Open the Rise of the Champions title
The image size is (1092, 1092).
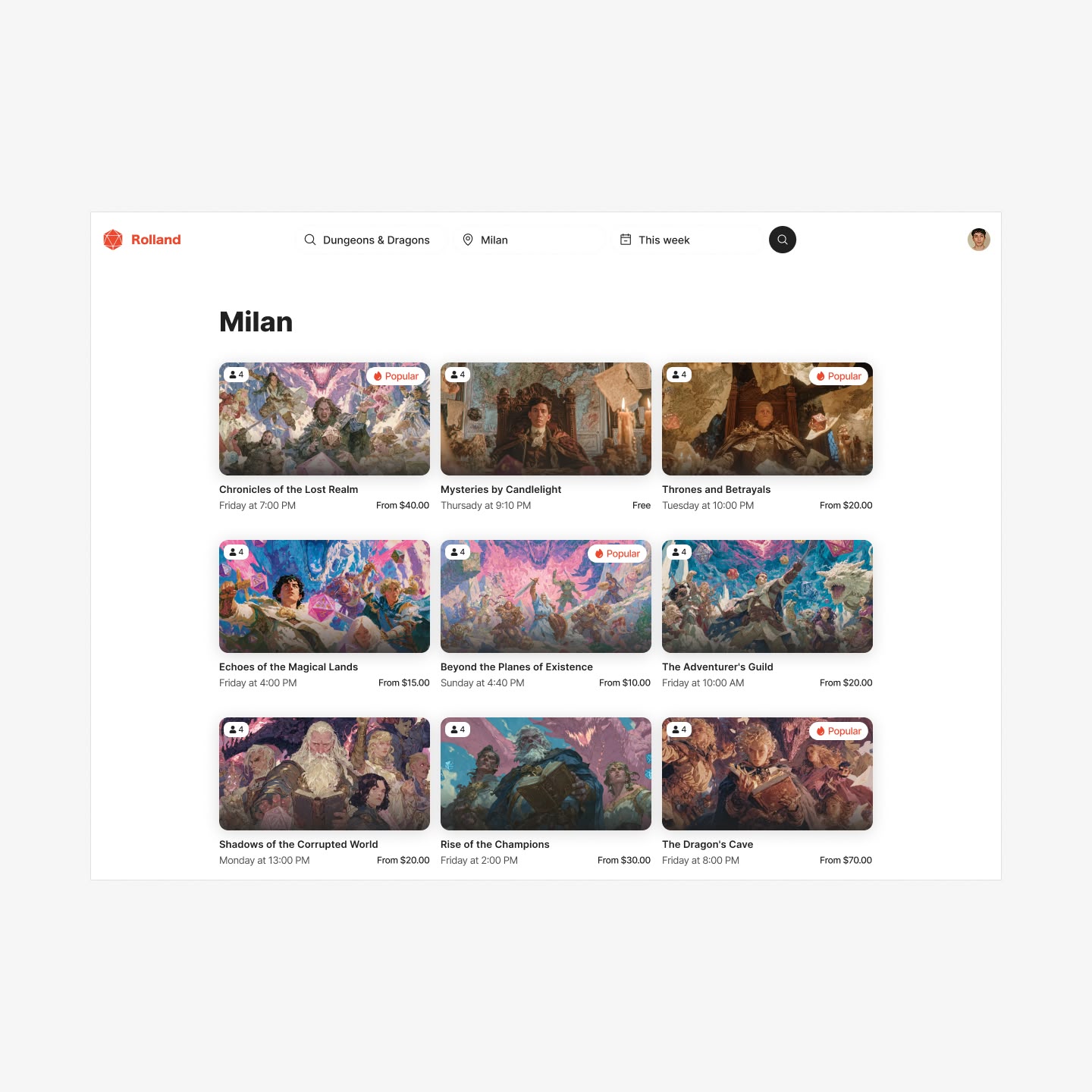click(x=495, y=845)
